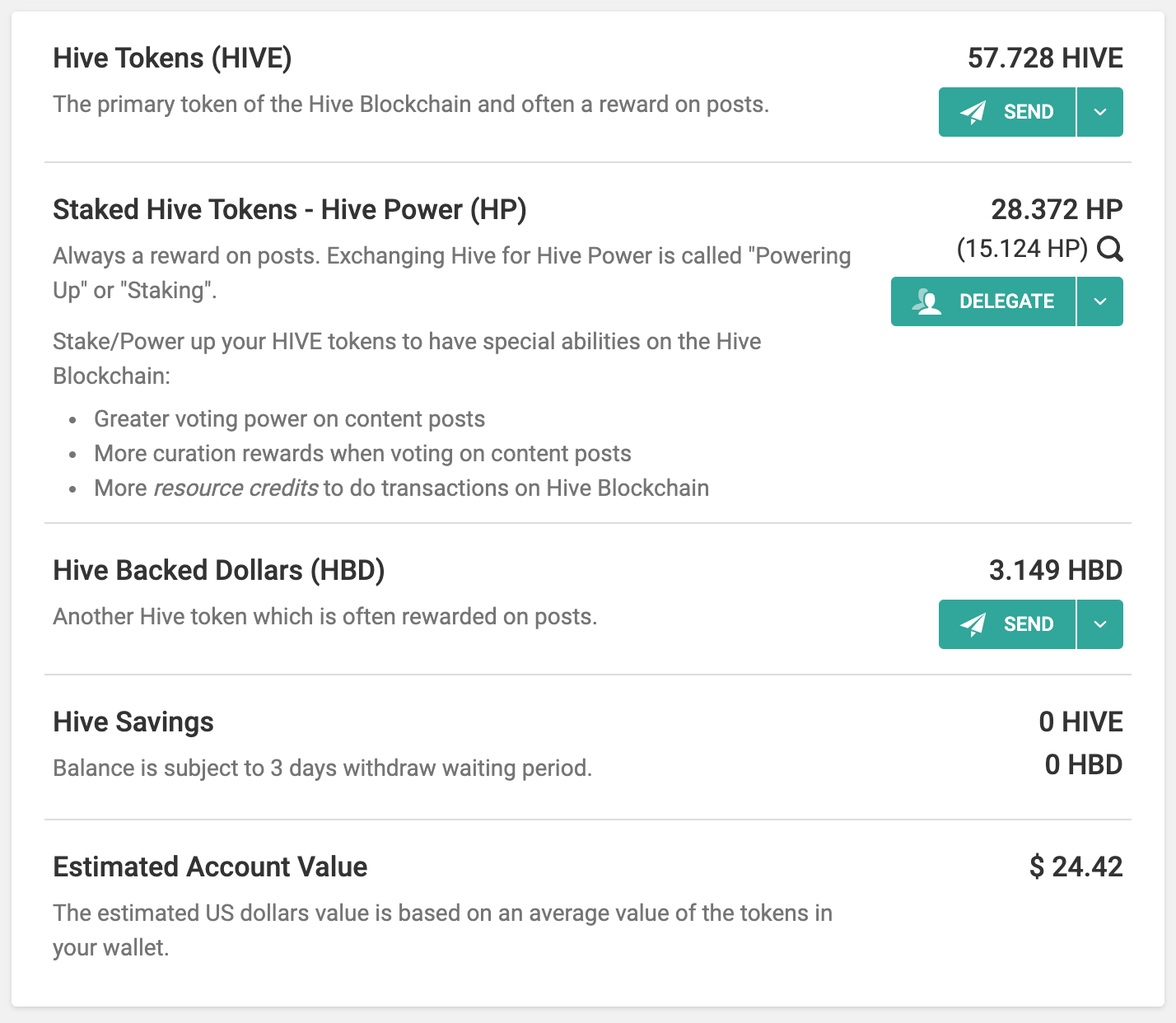
Task: Expand the dropdown next to Delegate
Action: click(x=1100, y=301)
